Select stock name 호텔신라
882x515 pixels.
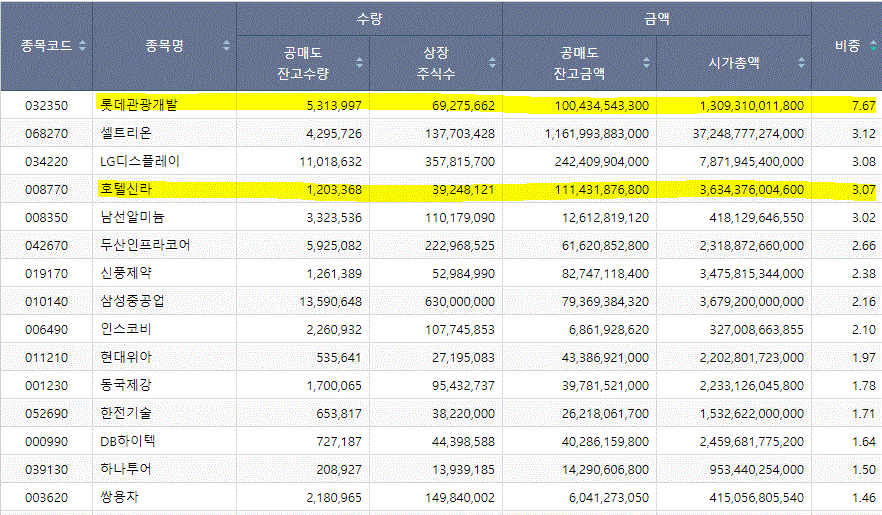(126, 189)
